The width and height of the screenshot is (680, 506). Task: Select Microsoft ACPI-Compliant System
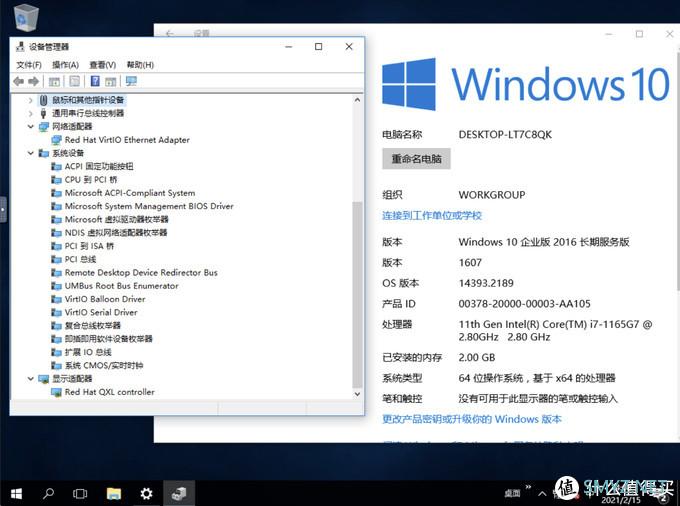pos(130,193)
